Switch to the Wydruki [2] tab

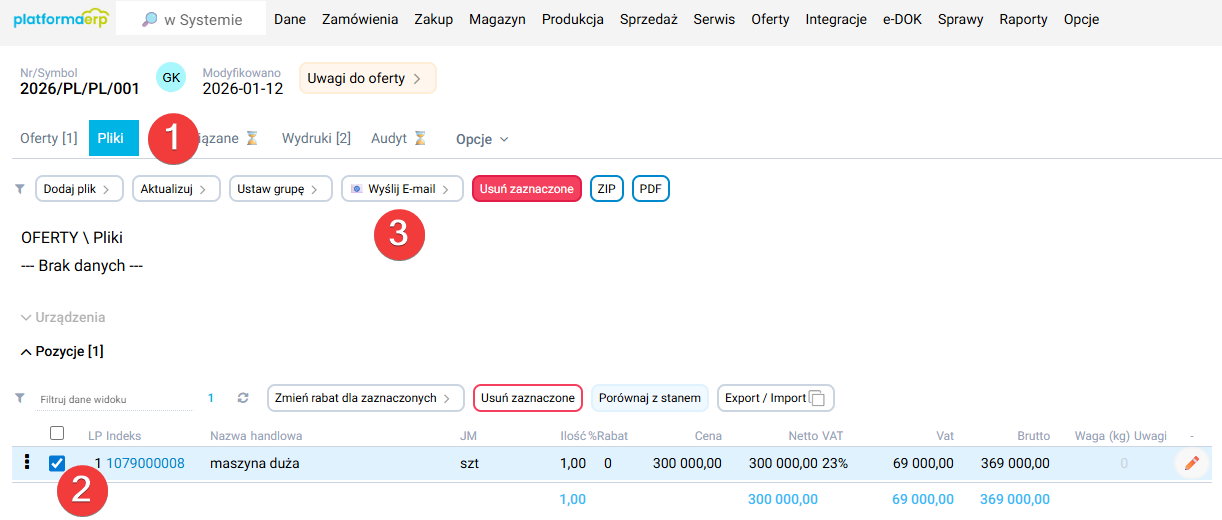[316, 138]
